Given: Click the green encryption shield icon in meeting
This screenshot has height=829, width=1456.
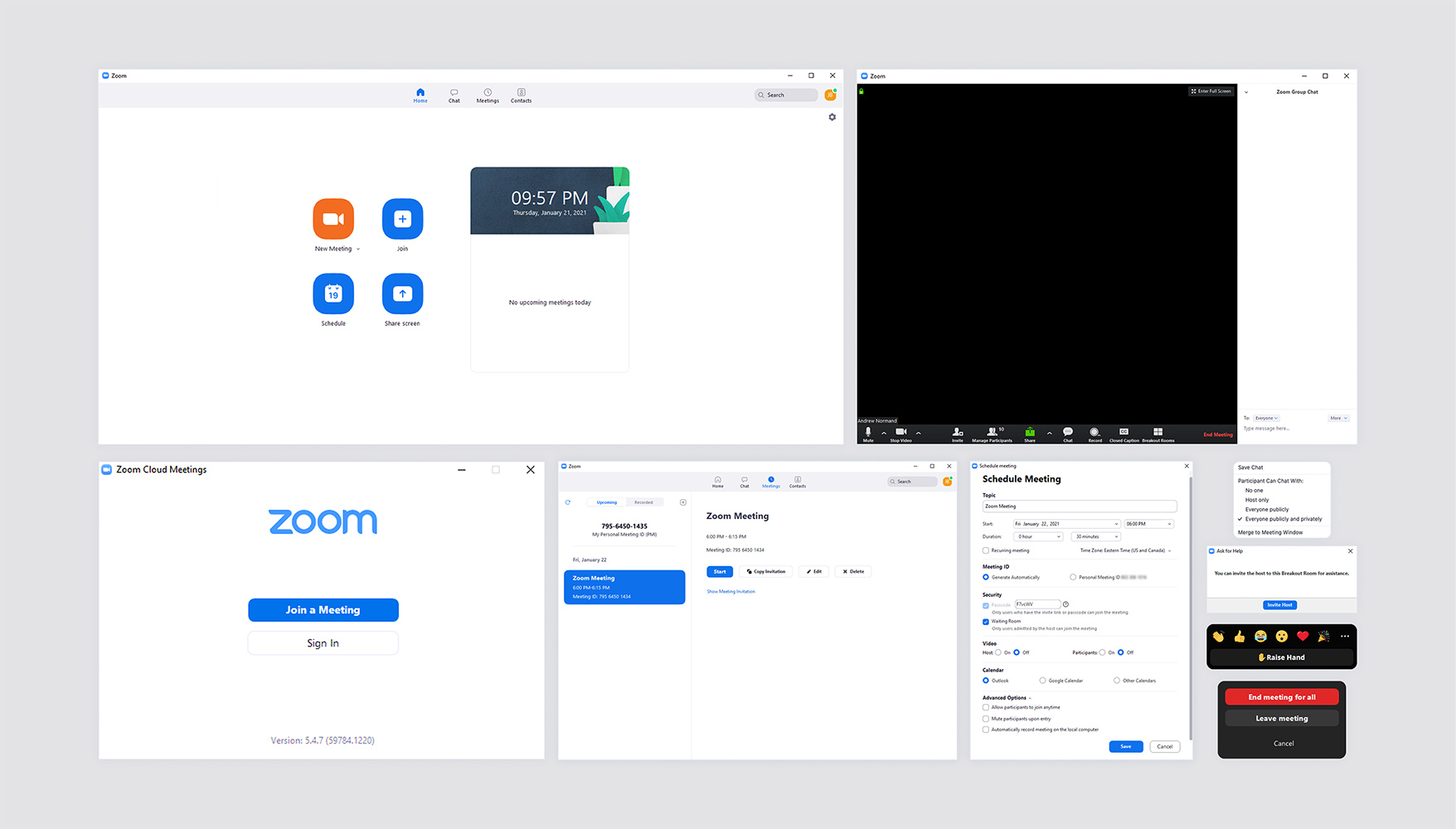Looking at the screenshot, I should point(861,91).
